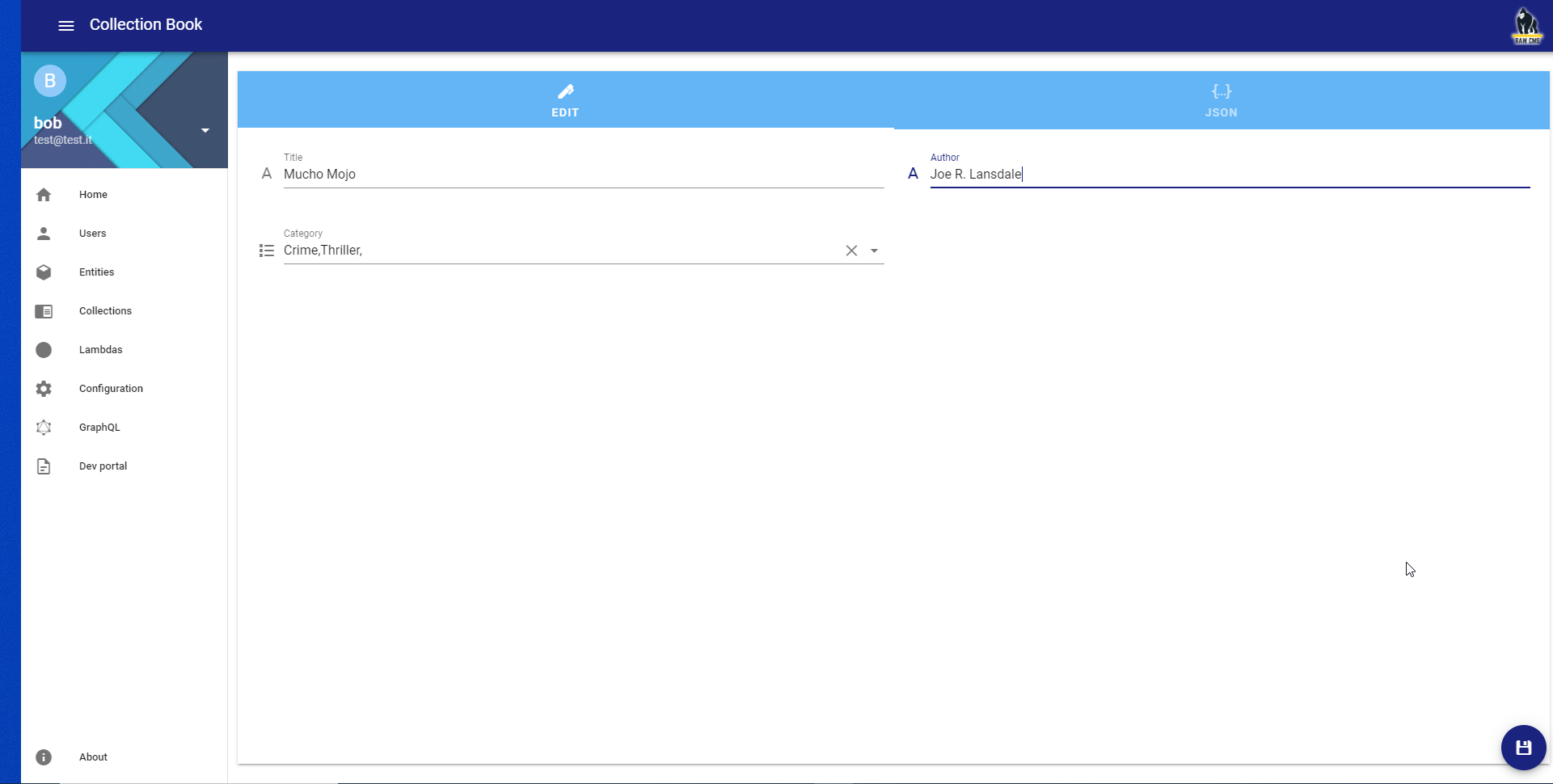The height and width of the screenshot is (784, 1553).
Task: Click the Collections book icon
Action: tap(44, 311)
